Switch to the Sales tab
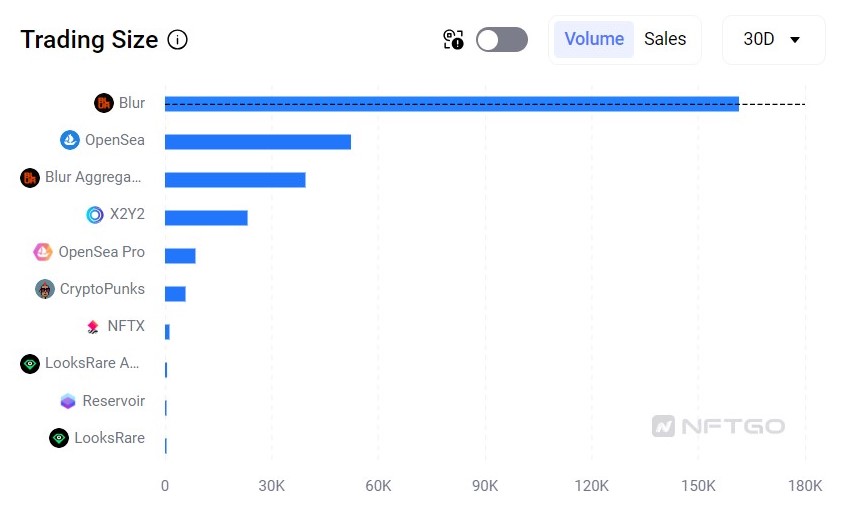This screenshot has width=850, height=512. pos(665,40)
